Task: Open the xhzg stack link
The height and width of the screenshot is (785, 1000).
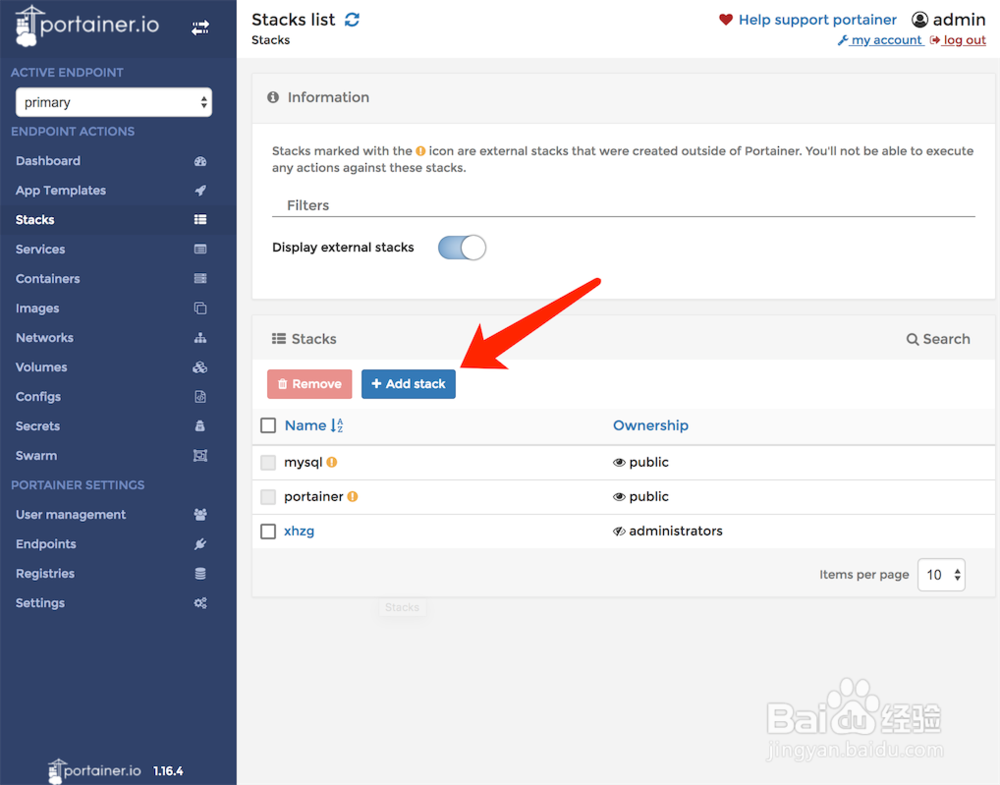Action: (299, 531)
